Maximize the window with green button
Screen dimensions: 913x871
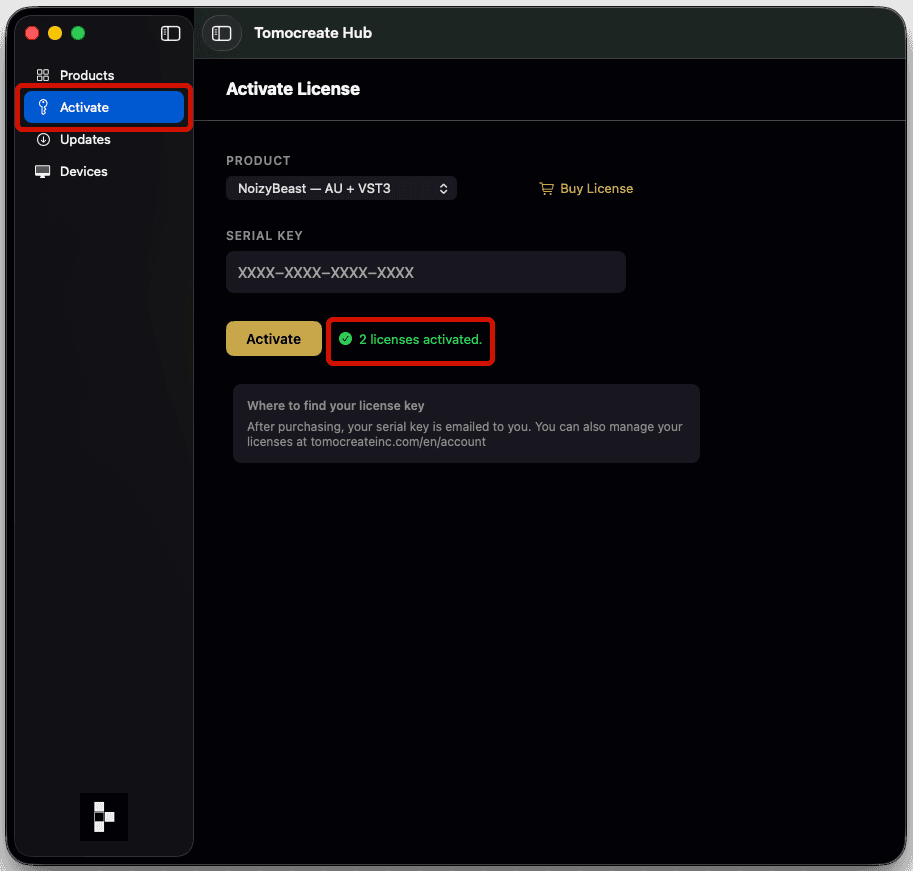[78, 33]
